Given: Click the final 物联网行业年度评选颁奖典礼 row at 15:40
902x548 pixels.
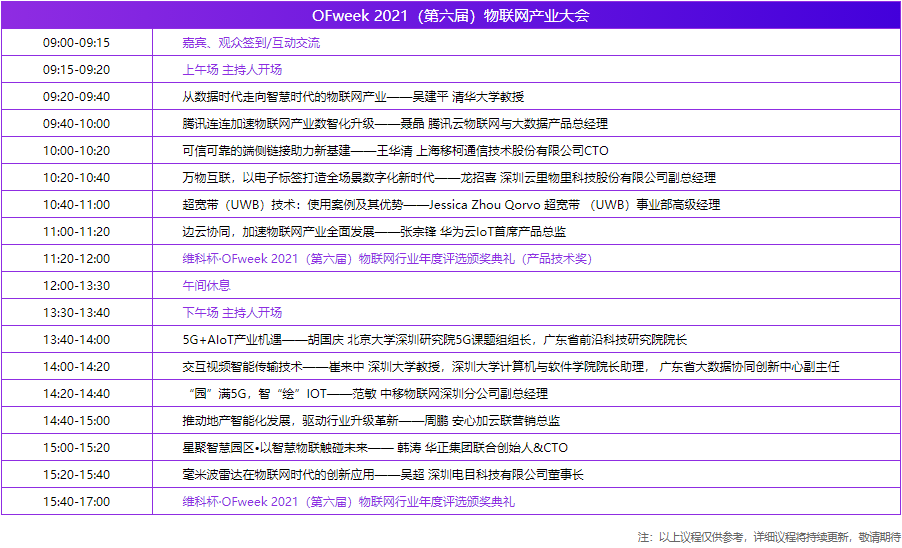Looking at the screenshot, I should point(349,502).
